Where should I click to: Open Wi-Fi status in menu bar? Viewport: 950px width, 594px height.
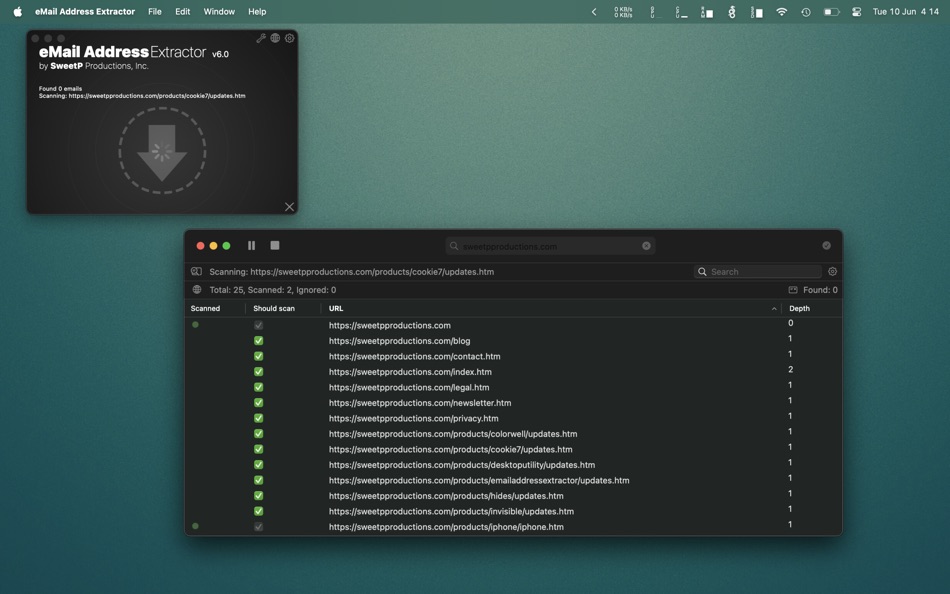pyautogui.click(x=782, y=12)
